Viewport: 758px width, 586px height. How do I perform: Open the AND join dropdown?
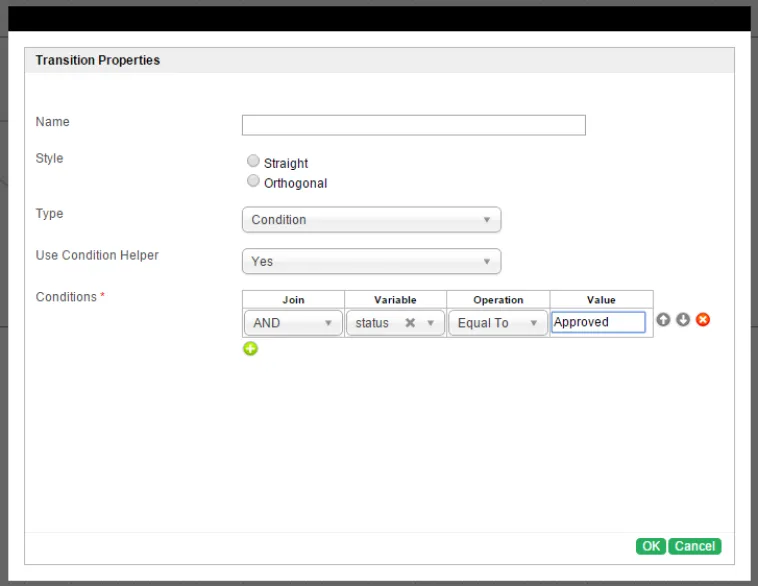point(293,323)
